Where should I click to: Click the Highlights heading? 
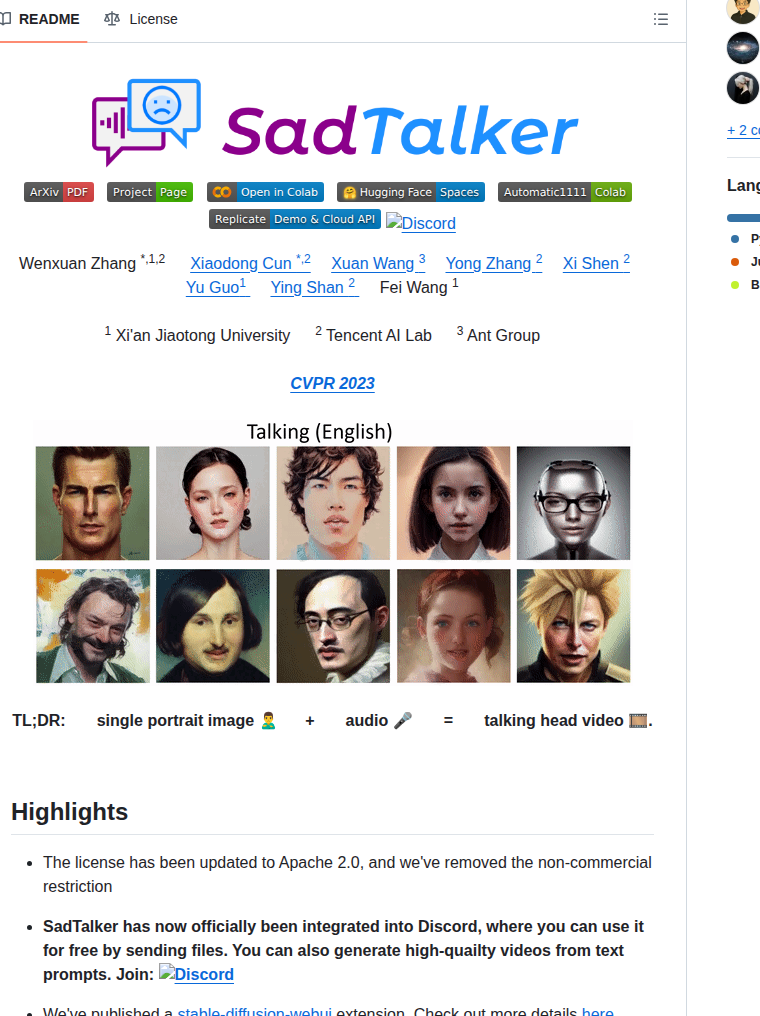pos(69,812)
